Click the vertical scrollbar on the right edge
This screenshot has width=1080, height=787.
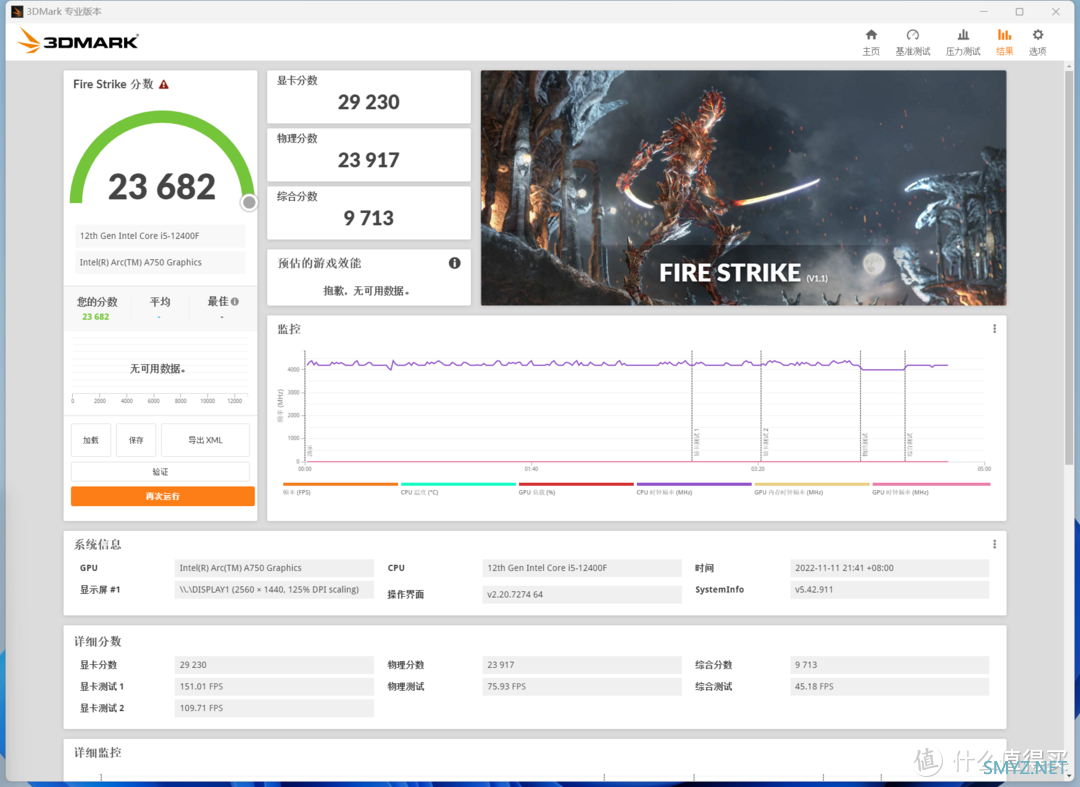[1069, 269]
